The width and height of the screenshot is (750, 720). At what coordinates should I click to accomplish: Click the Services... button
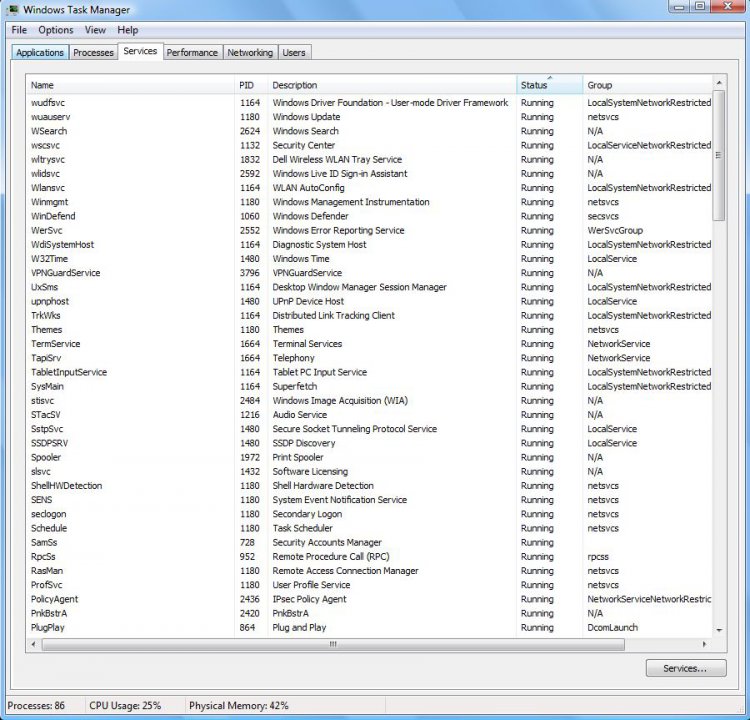coord(686,668)
